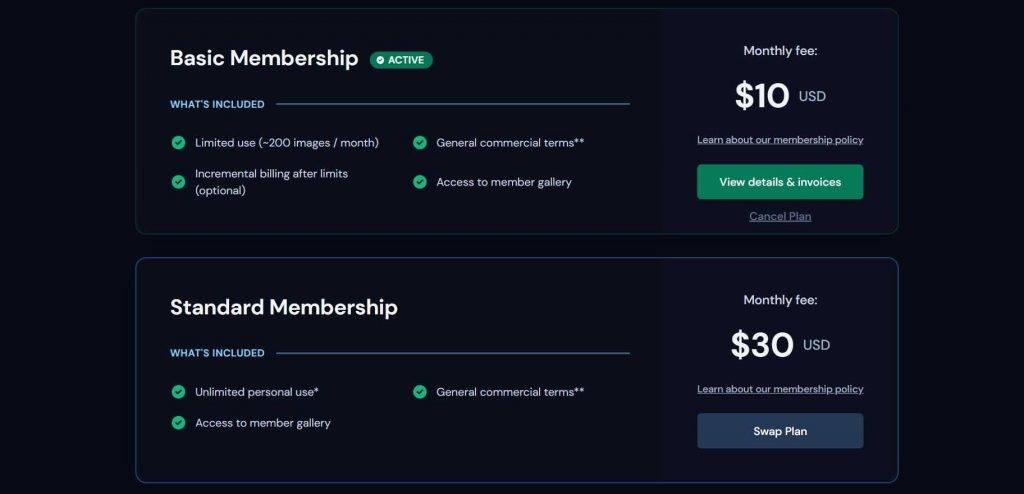Open membership policy link under $30 price
The height and width of the screenshot is (494, 1024).
[x=780, y=389]
